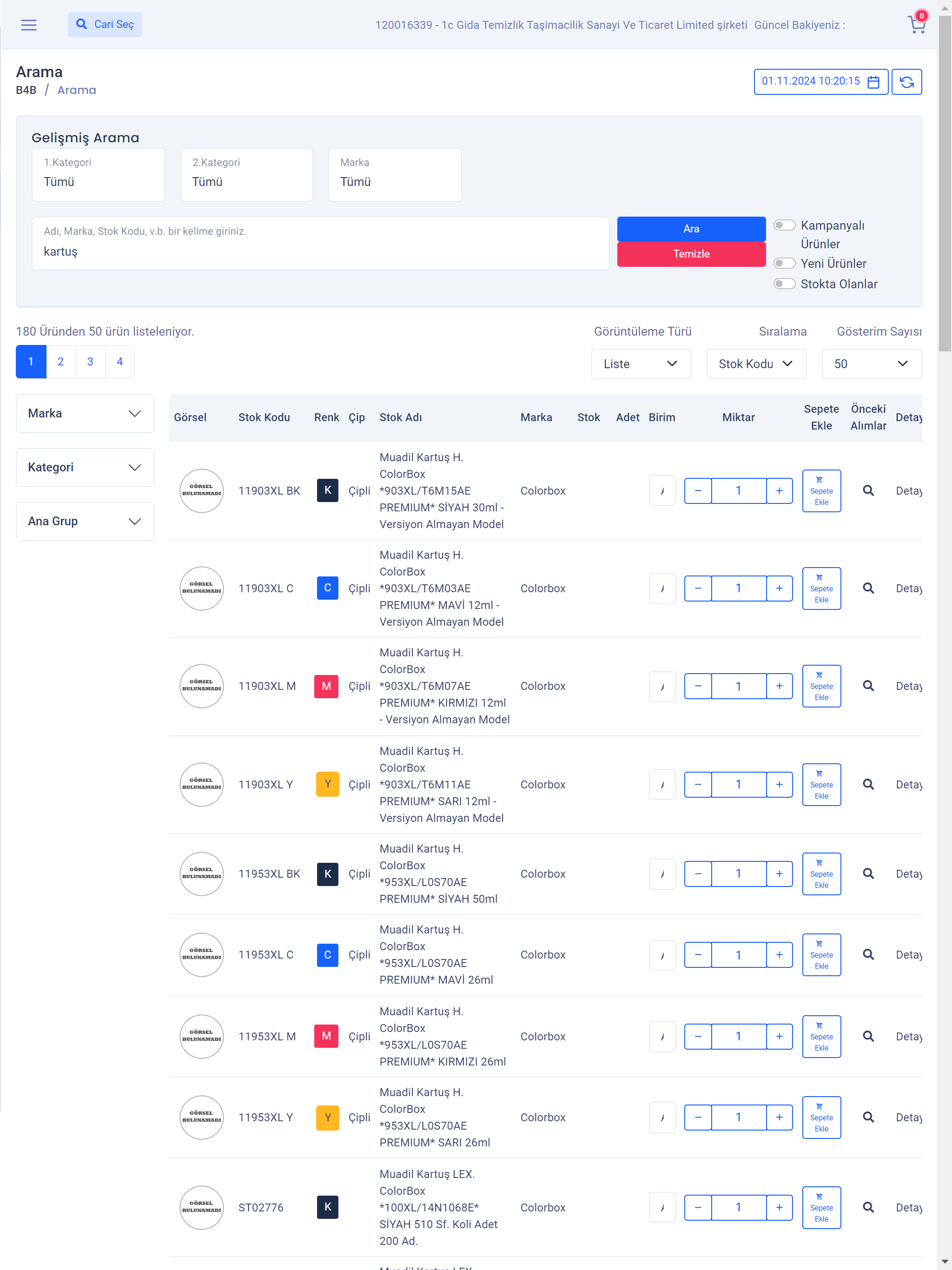This screenshot has height=1270, width=952.
Task: Add 11953XL M to cart
Action: point(821,1036)
